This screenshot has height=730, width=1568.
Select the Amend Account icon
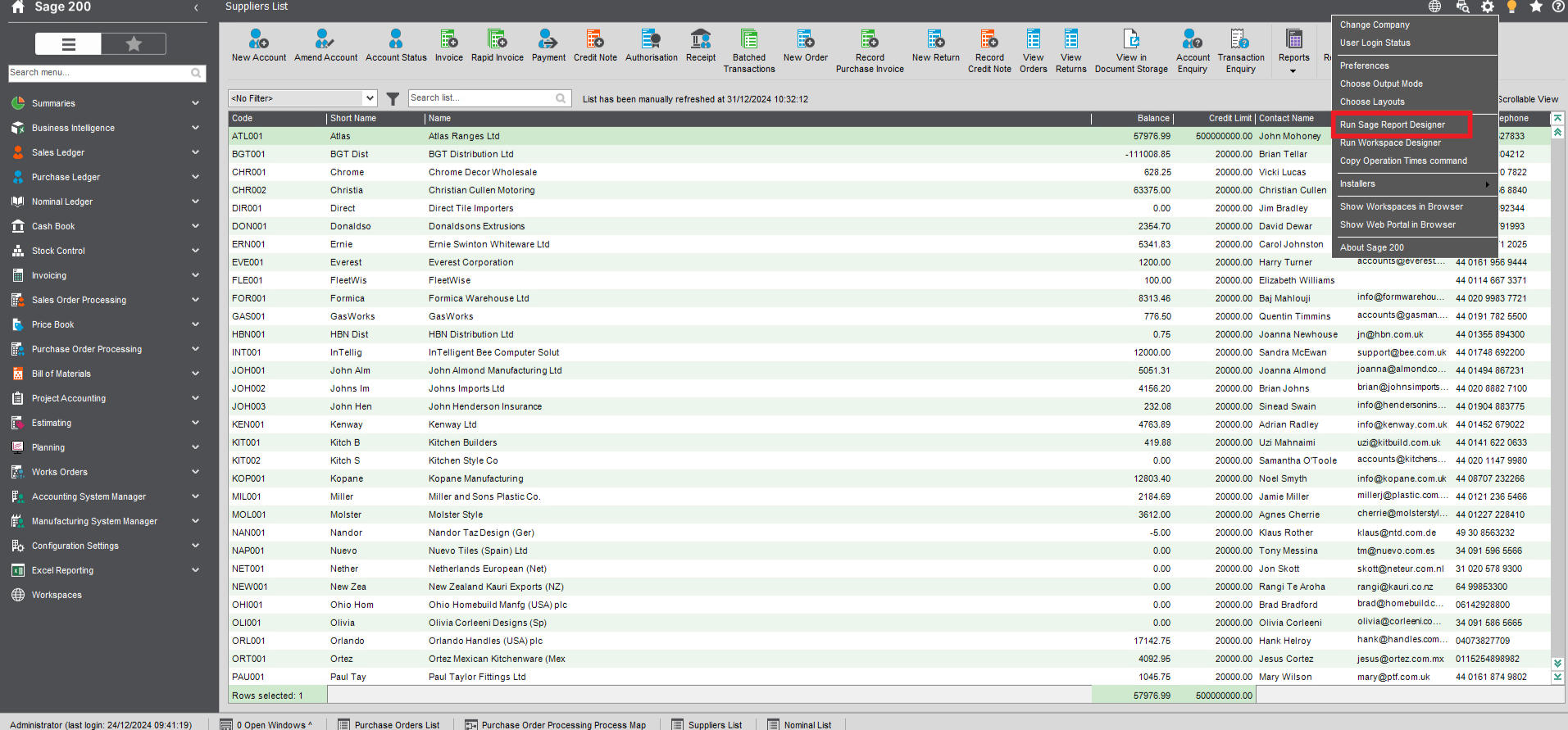click(325, 46)
